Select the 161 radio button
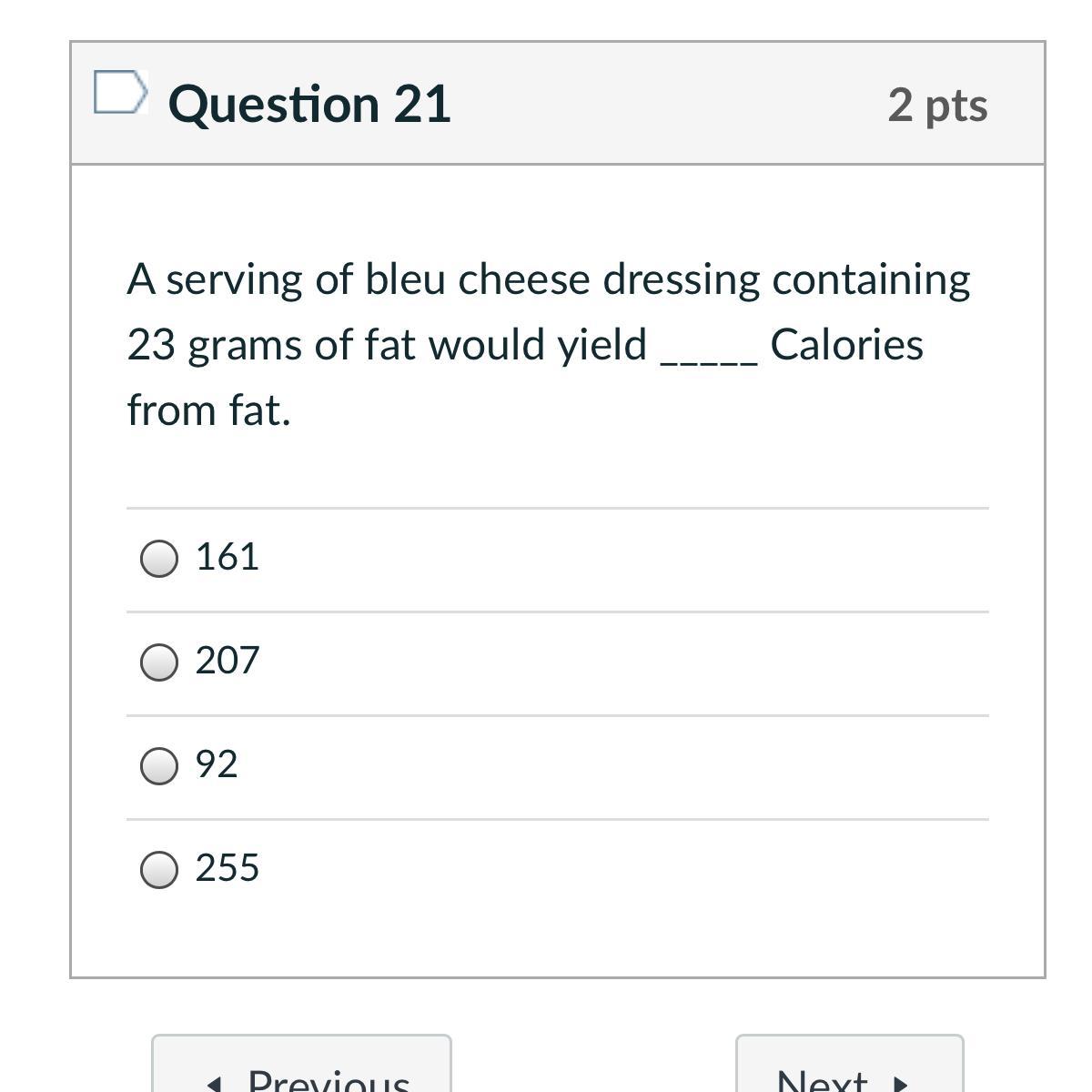The height and width of the screenshot is (1092, 1092). tap(159, 559)
